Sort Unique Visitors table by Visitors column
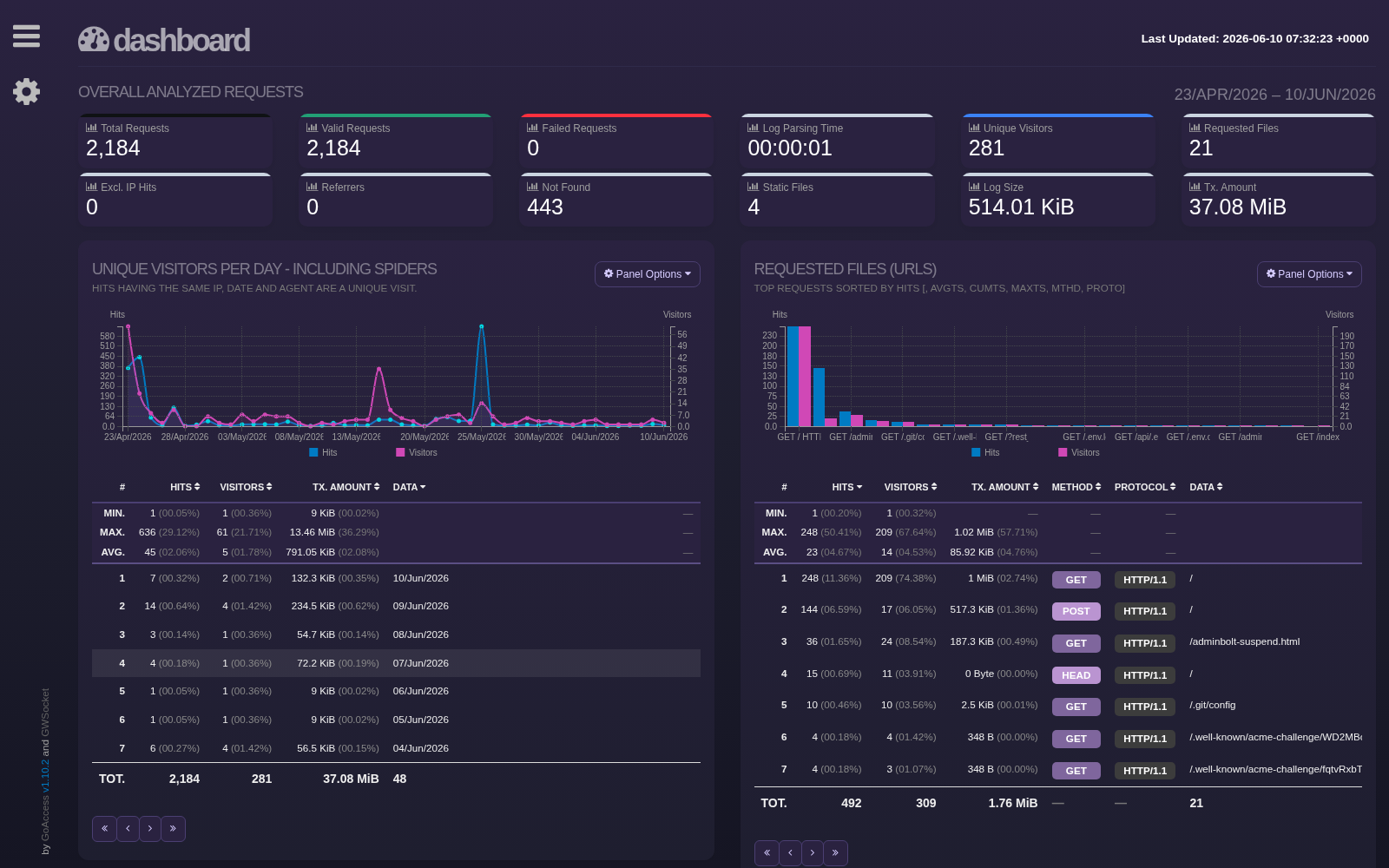 (246, 487)
